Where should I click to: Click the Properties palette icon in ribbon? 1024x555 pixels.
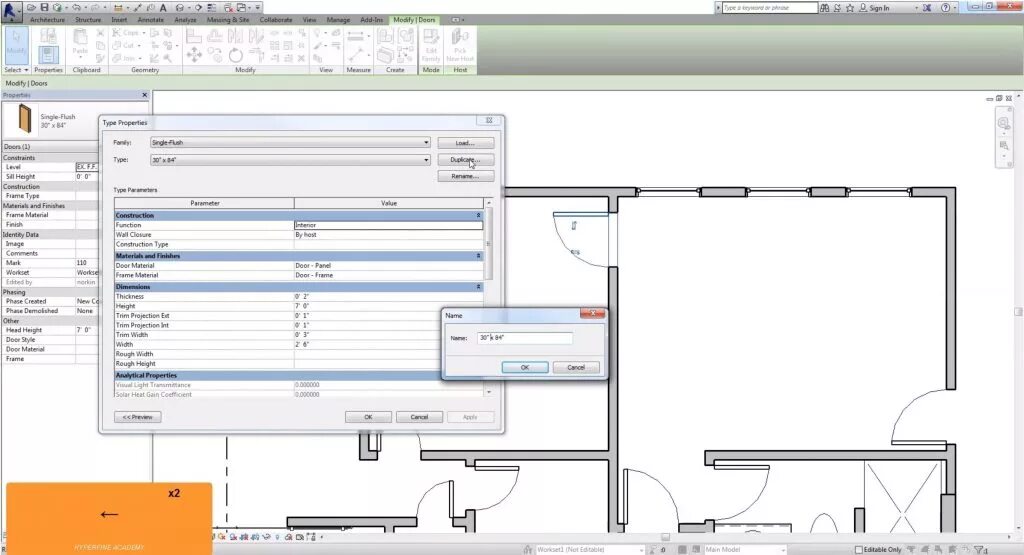click(x=48, y=54)
